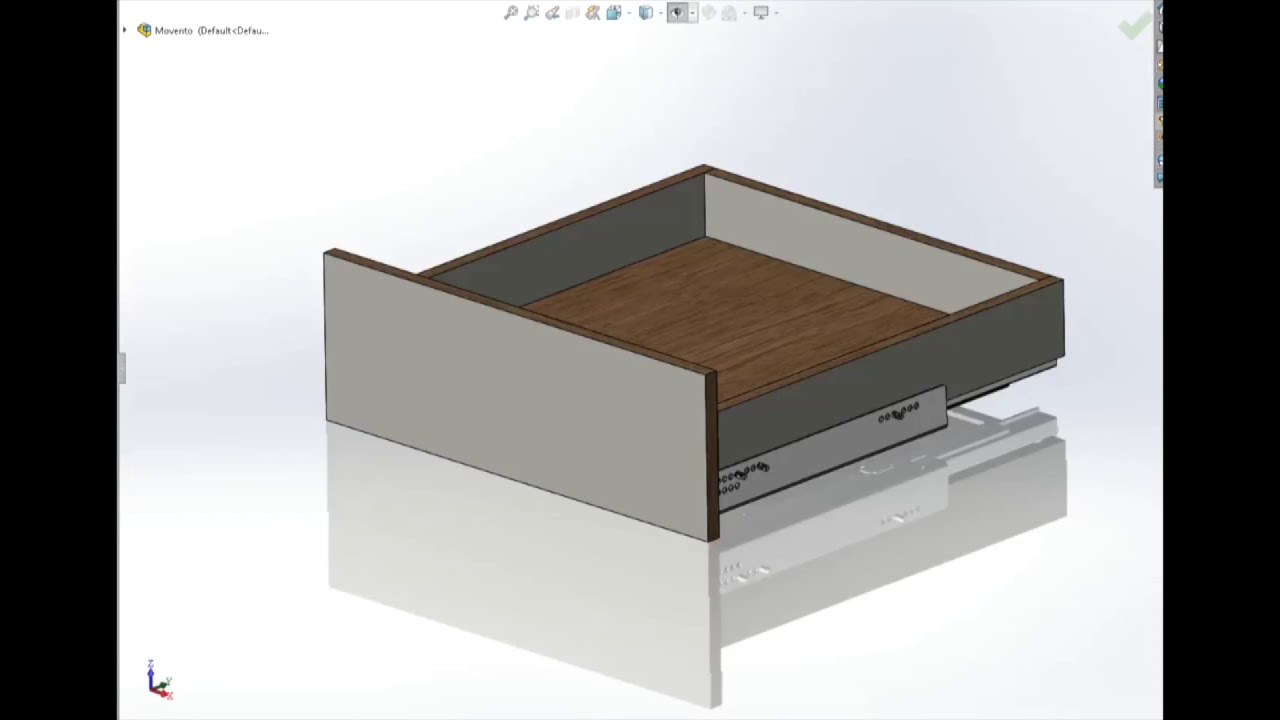
Task: Toggle the Hide/Show Items button
Action: pos(678,13)
